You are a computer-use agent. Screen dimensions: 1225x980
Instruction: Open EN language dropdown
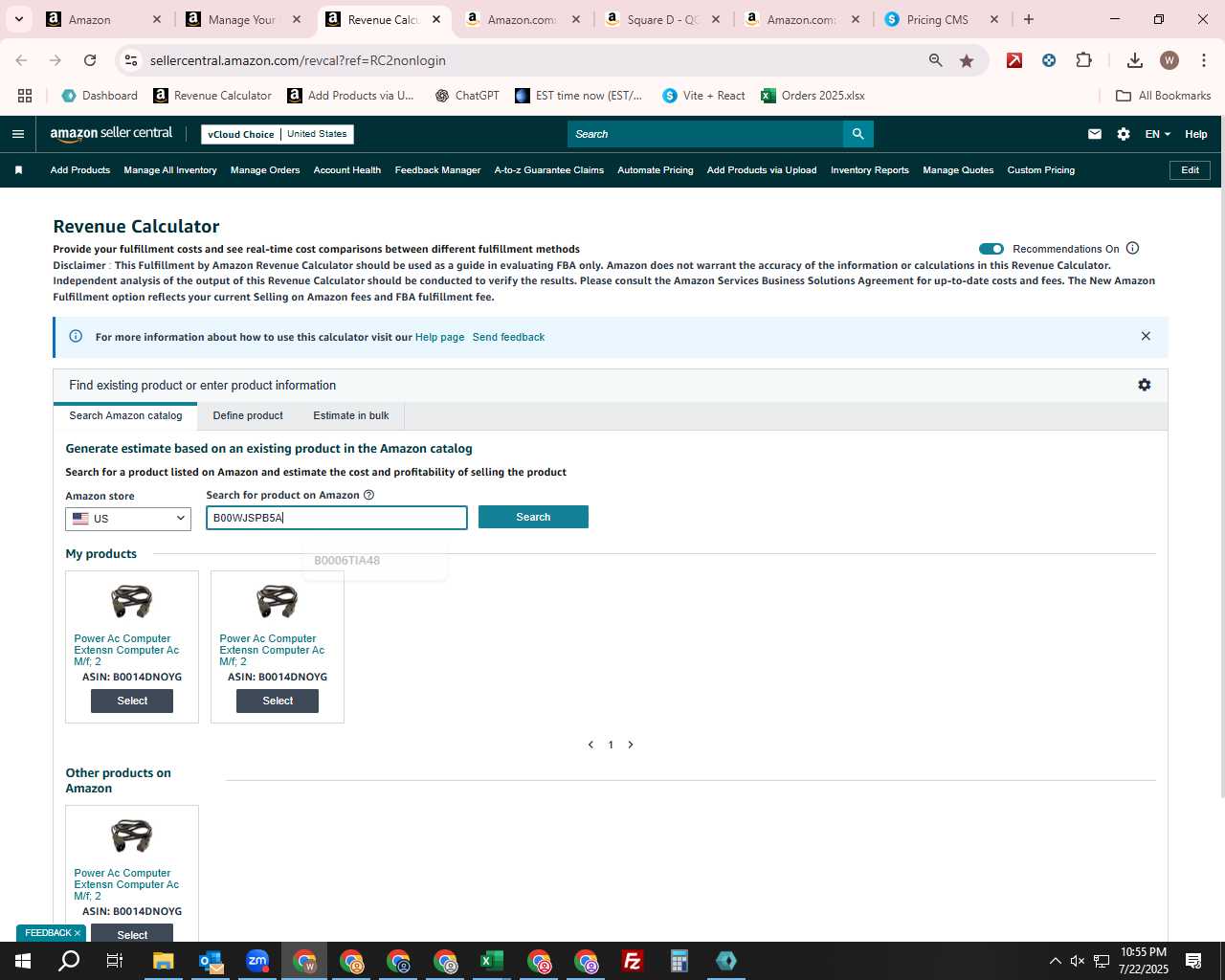1157,134
